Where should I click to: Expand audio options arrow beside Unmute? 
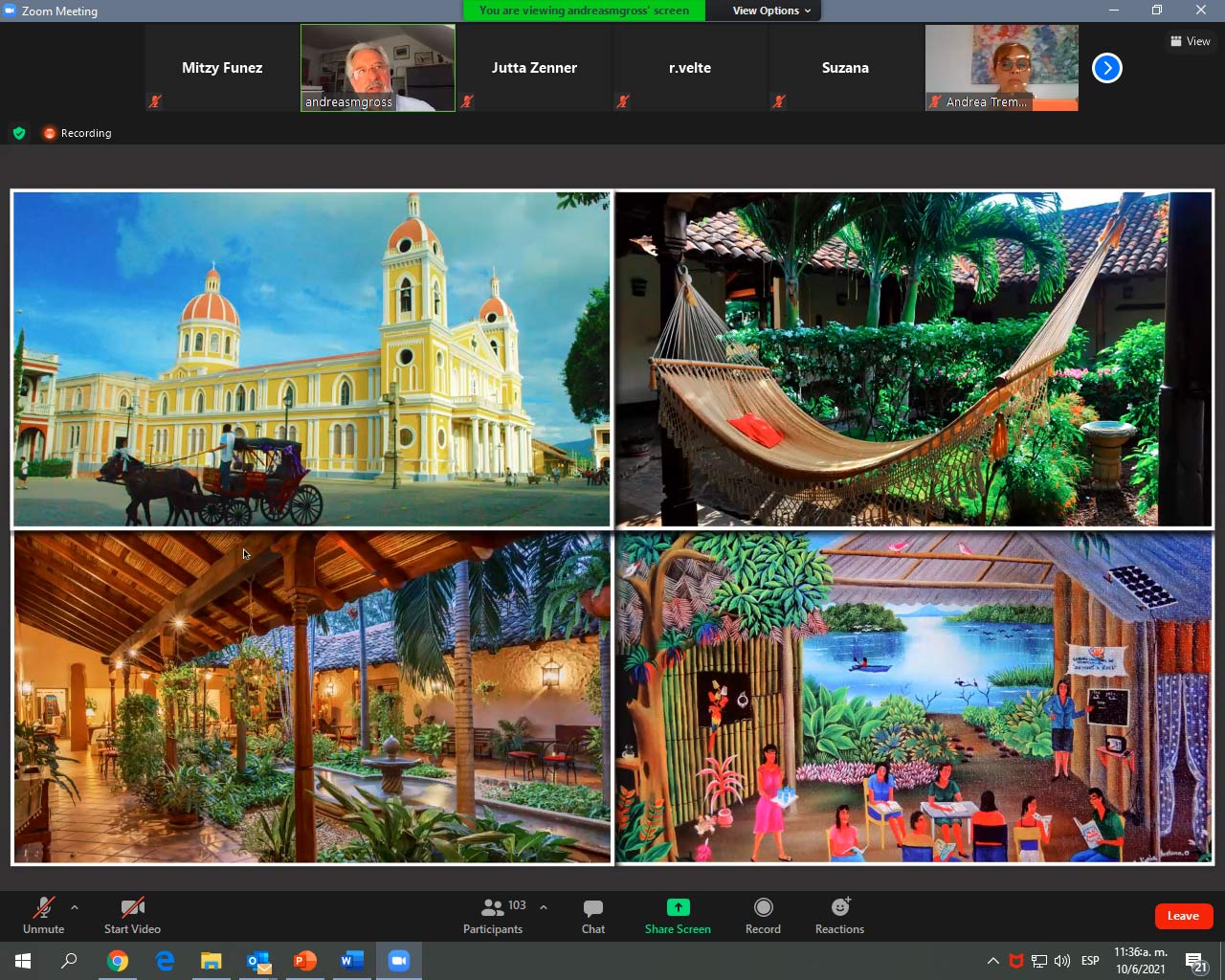click(75, 907)
